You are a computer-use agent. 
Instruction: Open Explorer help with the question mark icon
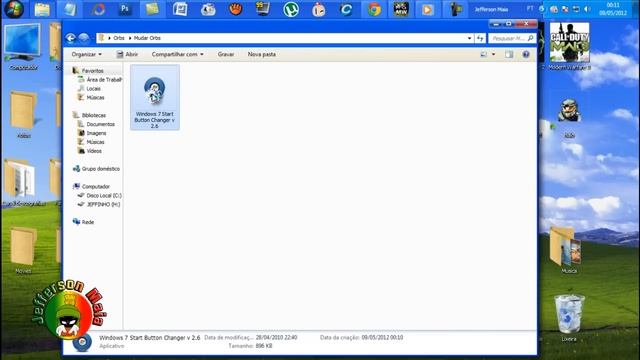click(526, 54)
